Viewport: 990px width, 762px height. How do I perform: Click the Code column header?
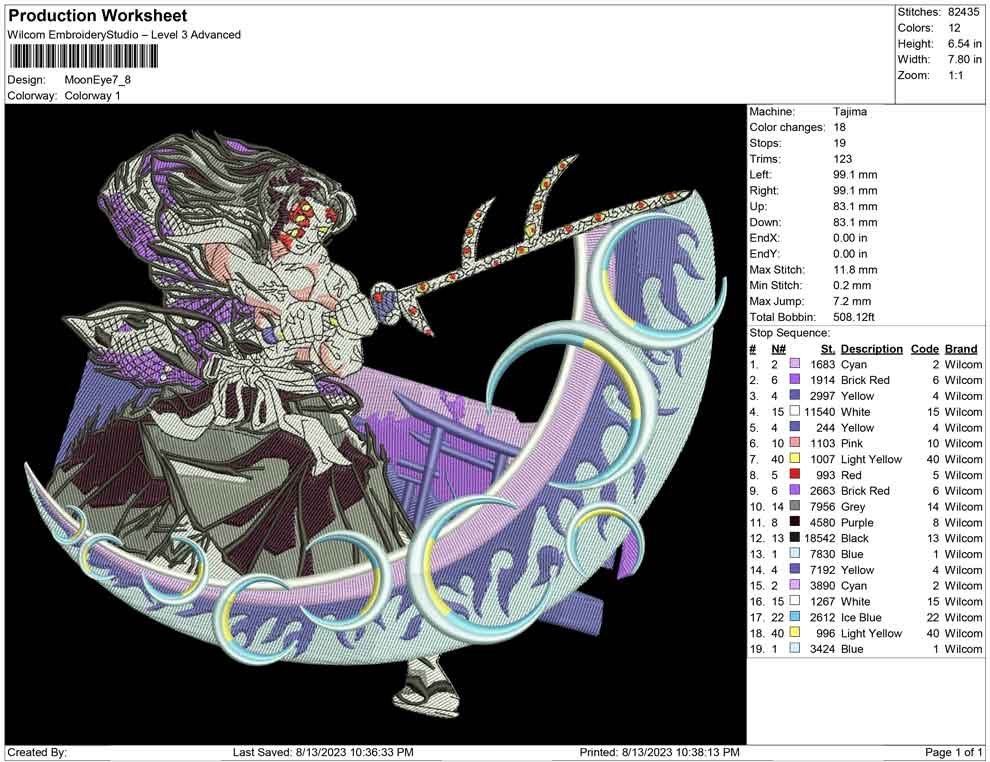click(925, 349)
